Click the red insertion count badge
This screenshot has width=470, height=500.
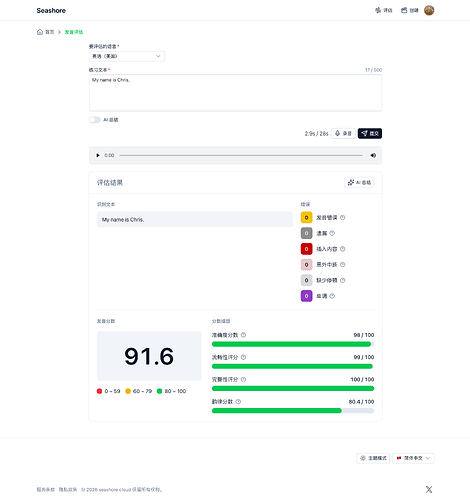(x=307, y=249)
